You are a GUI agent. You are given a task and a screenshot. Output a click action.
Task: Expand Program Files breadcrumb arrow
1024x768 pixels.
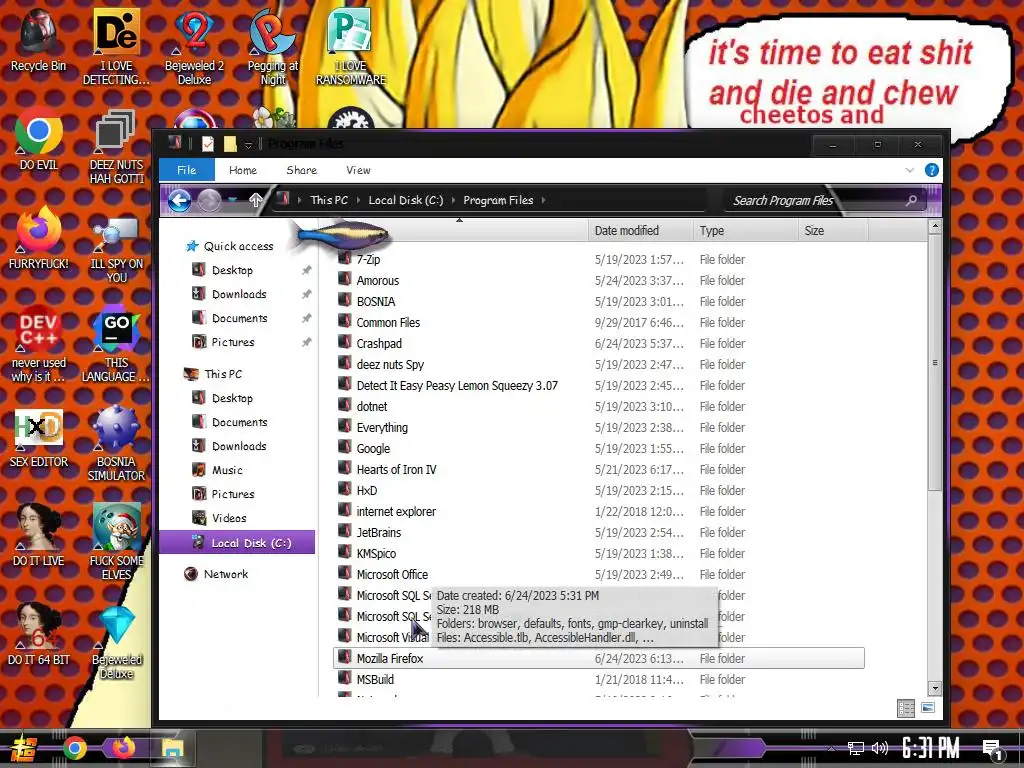[x=543, y=200]
